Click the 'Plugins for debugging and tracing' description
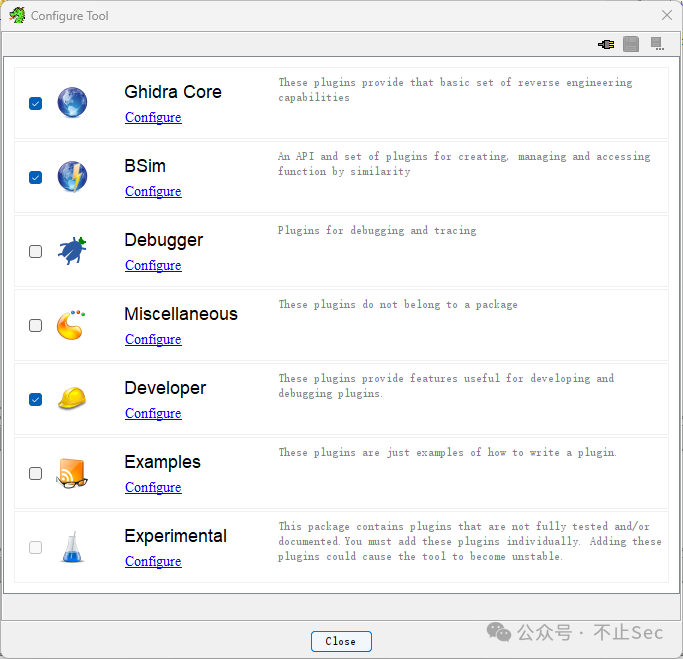Viewport: 683px width, 659px height. (377, 230)
